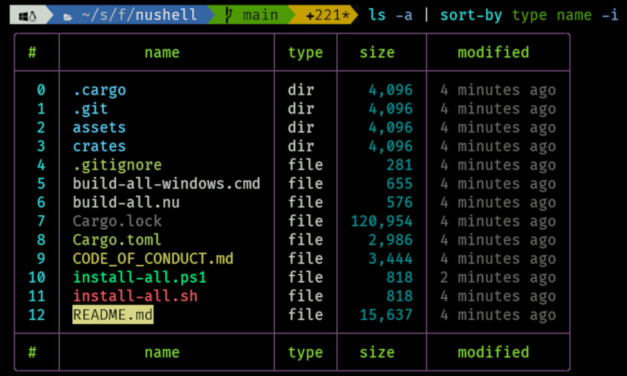Select the crates directory name
Viewport: 627px width, 376px height.
pyautogui.click(x=99, y=146)
